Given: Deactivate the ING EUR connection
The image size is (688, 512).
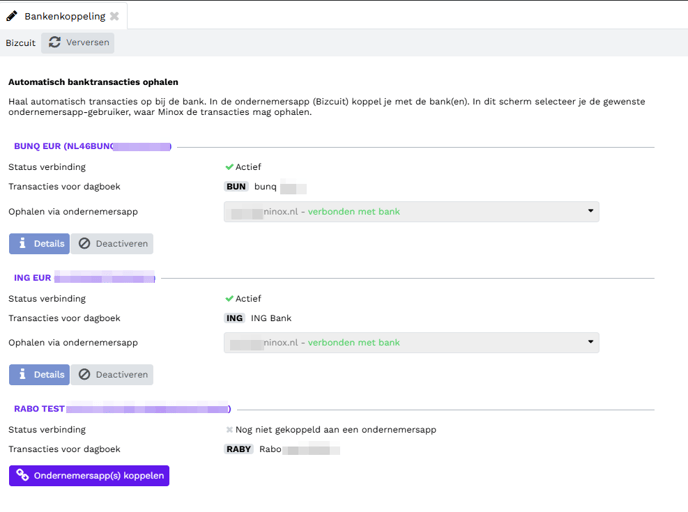Looking at the screenshot, I should [x=112, y=375].
